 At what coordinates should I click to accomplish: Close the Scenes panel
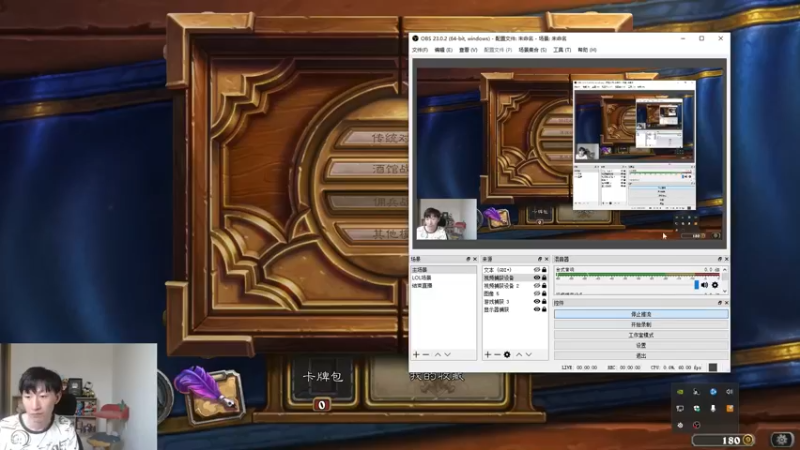[474, 259]
